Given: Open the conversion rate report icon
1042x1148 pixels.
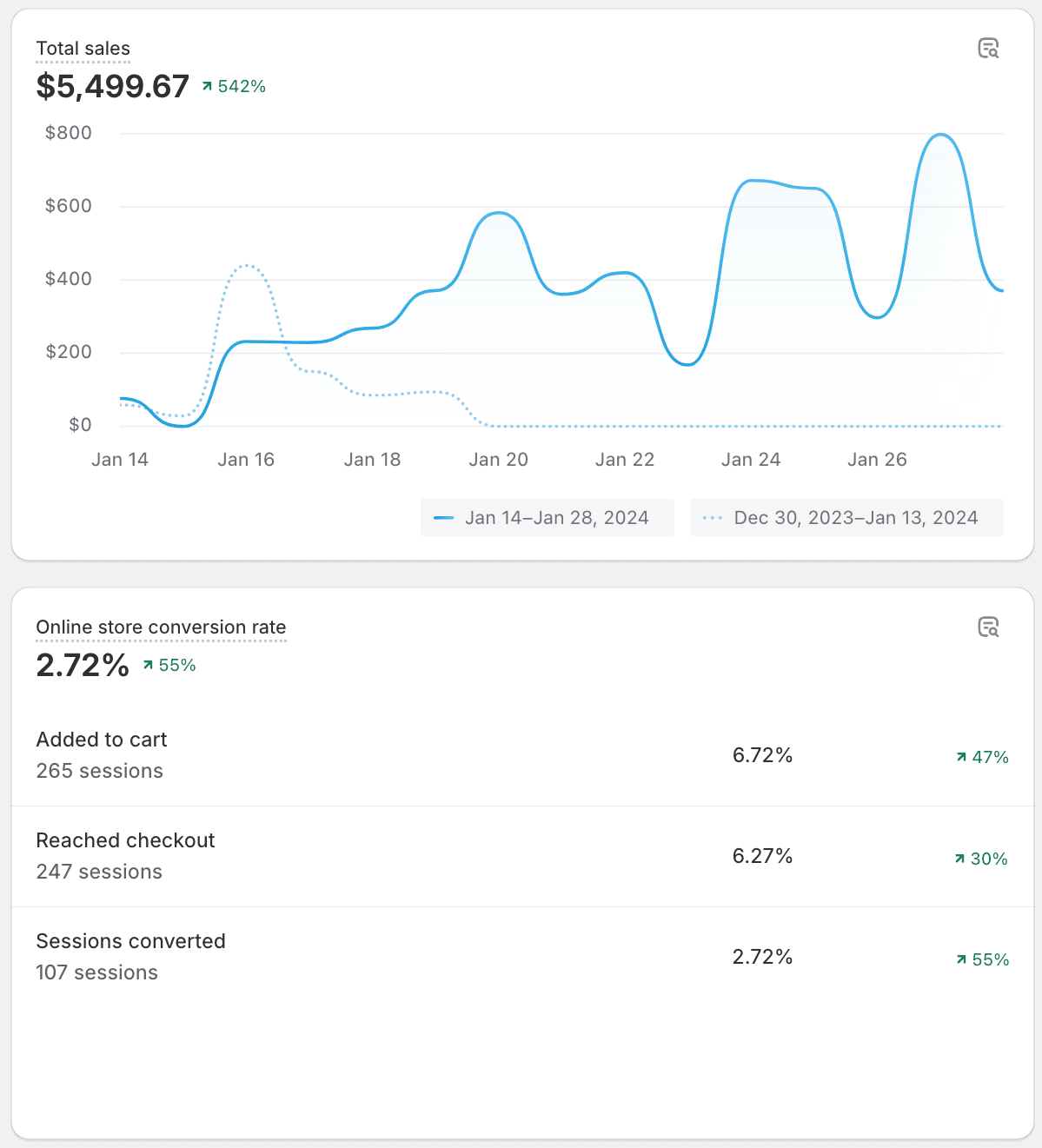Looking at the screenshot, I should pos(988,627).
